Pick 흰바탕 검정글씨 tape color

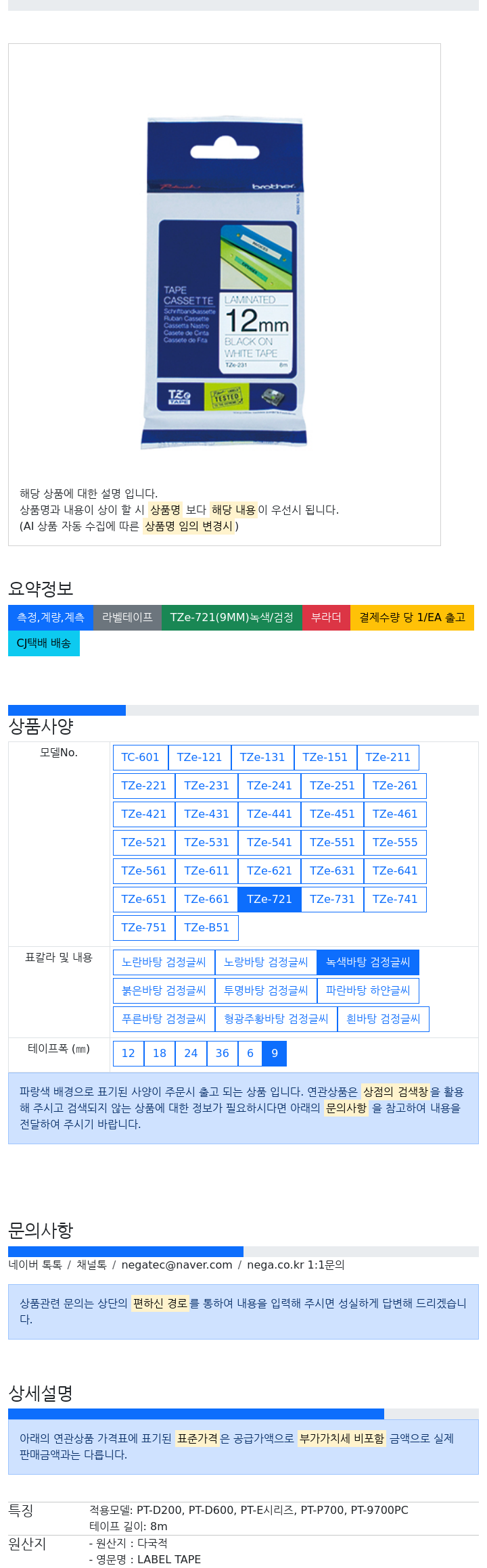tap(383, 1019)
